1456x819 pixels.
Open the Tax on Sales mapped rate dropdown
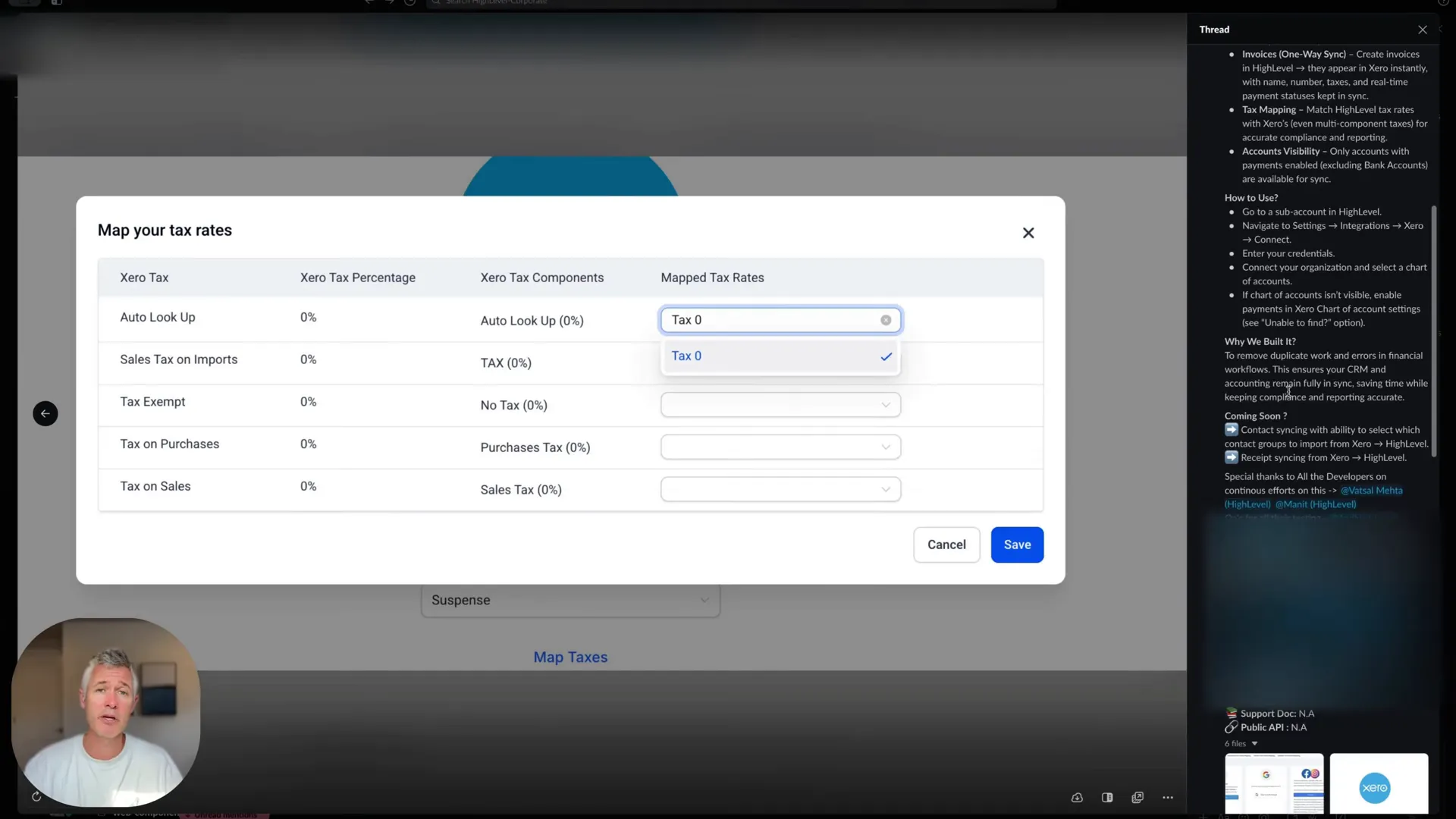coord(780,490)
